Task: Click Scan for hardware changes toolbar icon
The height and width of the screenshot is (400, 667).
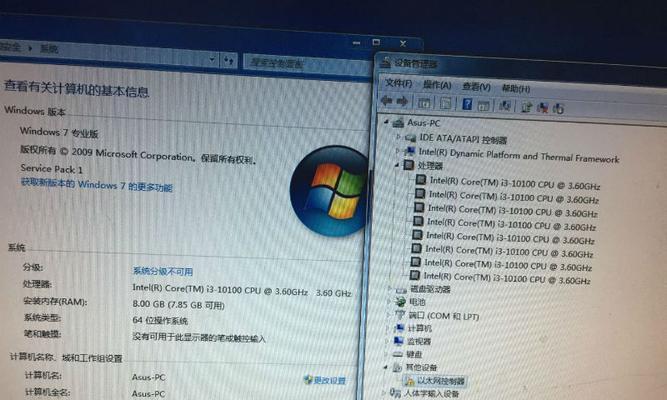Action: pos(505,106)
